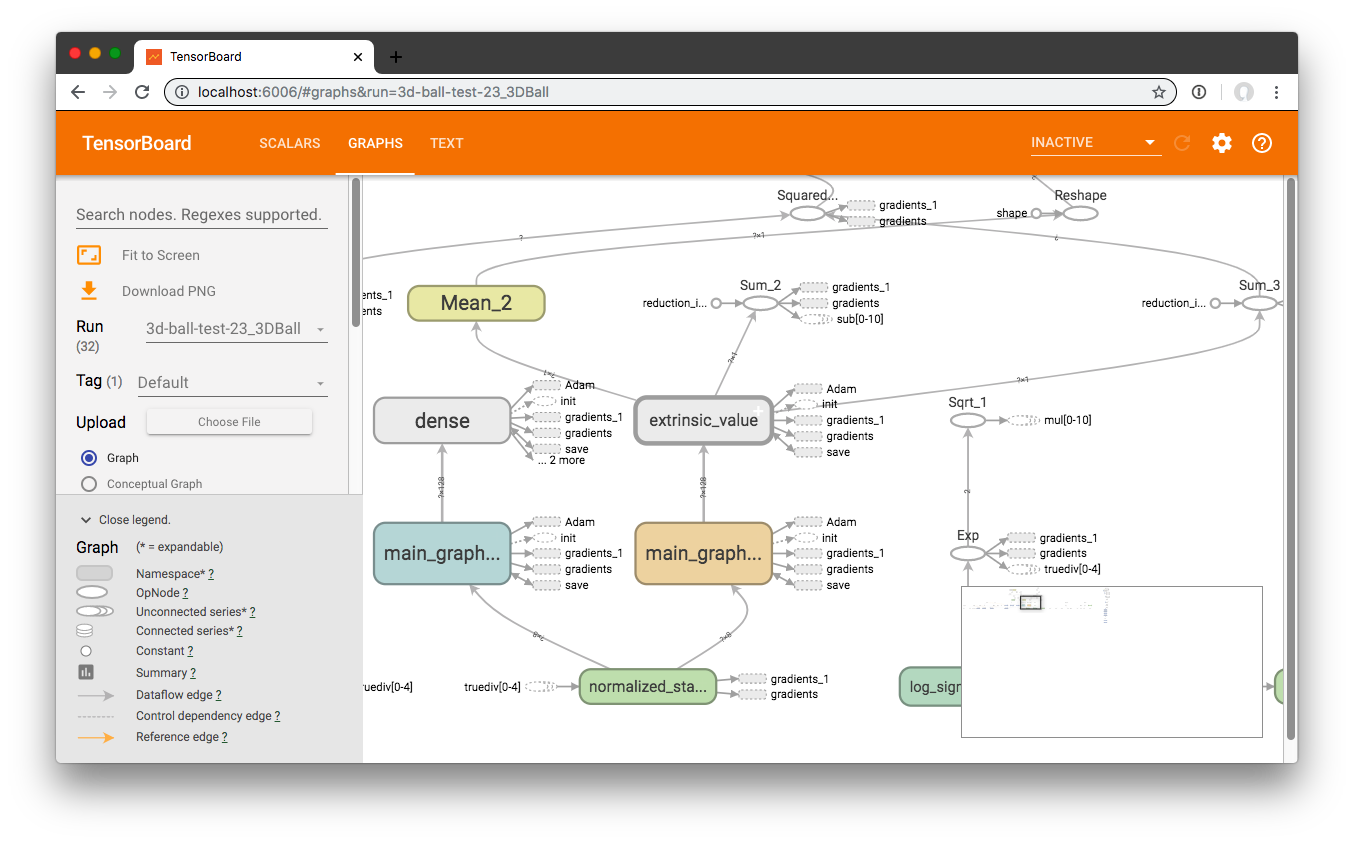Click the sidebar vertical scrollbar
Image resolution: width=1354 pixels, height=843 pixels.
click(x=355, y=252)
